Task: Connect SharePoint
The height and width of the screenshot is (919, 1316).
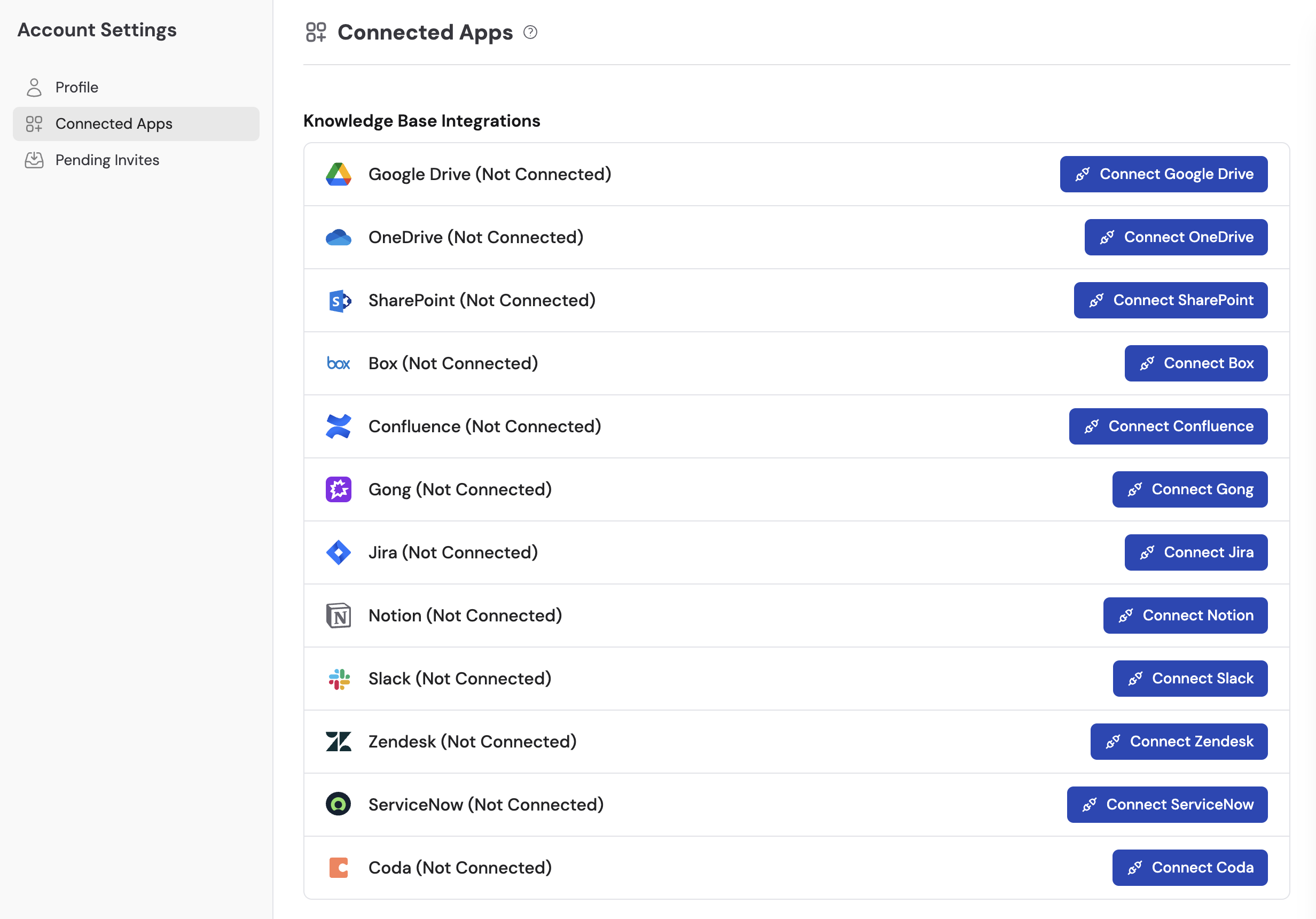Action: [x=1170, y=300]
